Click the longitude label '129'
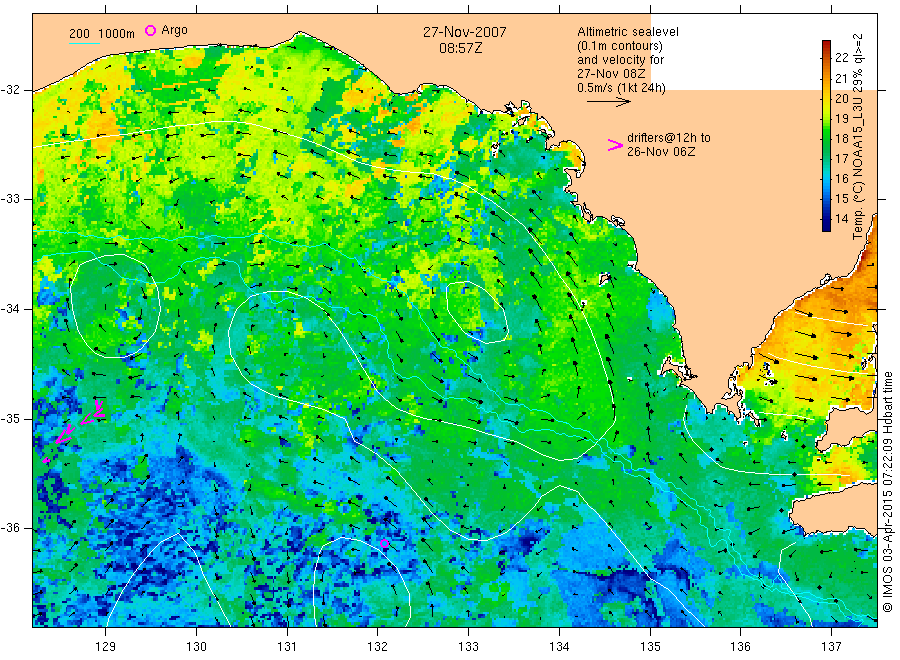Viewport: 900px width, 660px height. [x=106, y=647]
